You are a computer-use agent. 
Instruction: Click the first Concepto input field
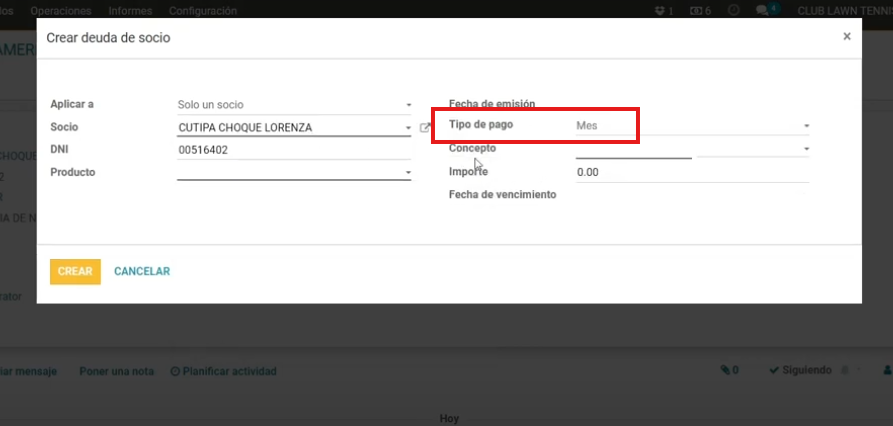pyautogui.click(x=633, y=149)
